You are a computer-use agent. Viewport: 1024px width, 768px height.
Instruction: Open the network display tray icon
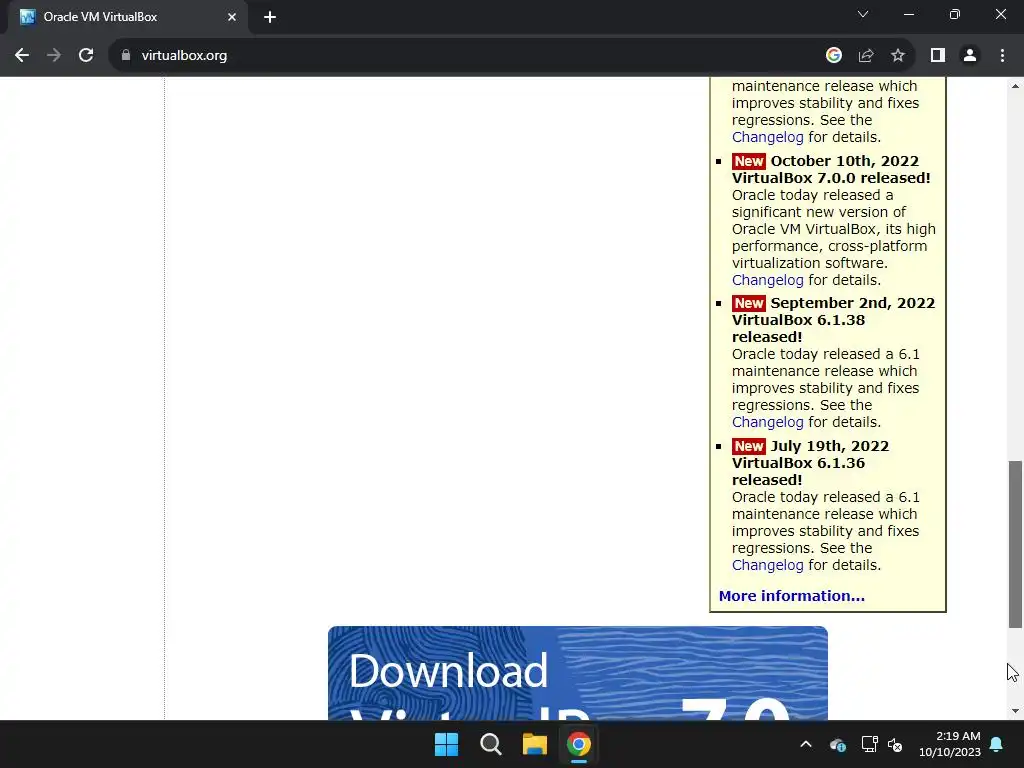[869, 744]
